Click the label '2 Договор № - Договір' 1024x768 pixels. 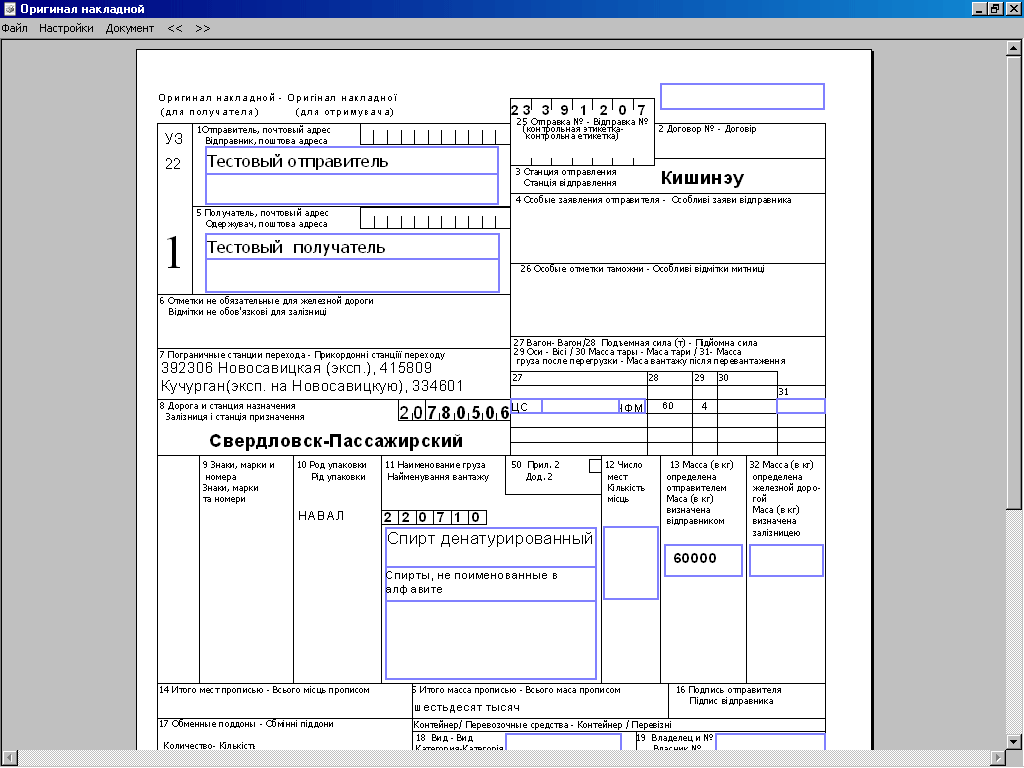coord(707,129)
